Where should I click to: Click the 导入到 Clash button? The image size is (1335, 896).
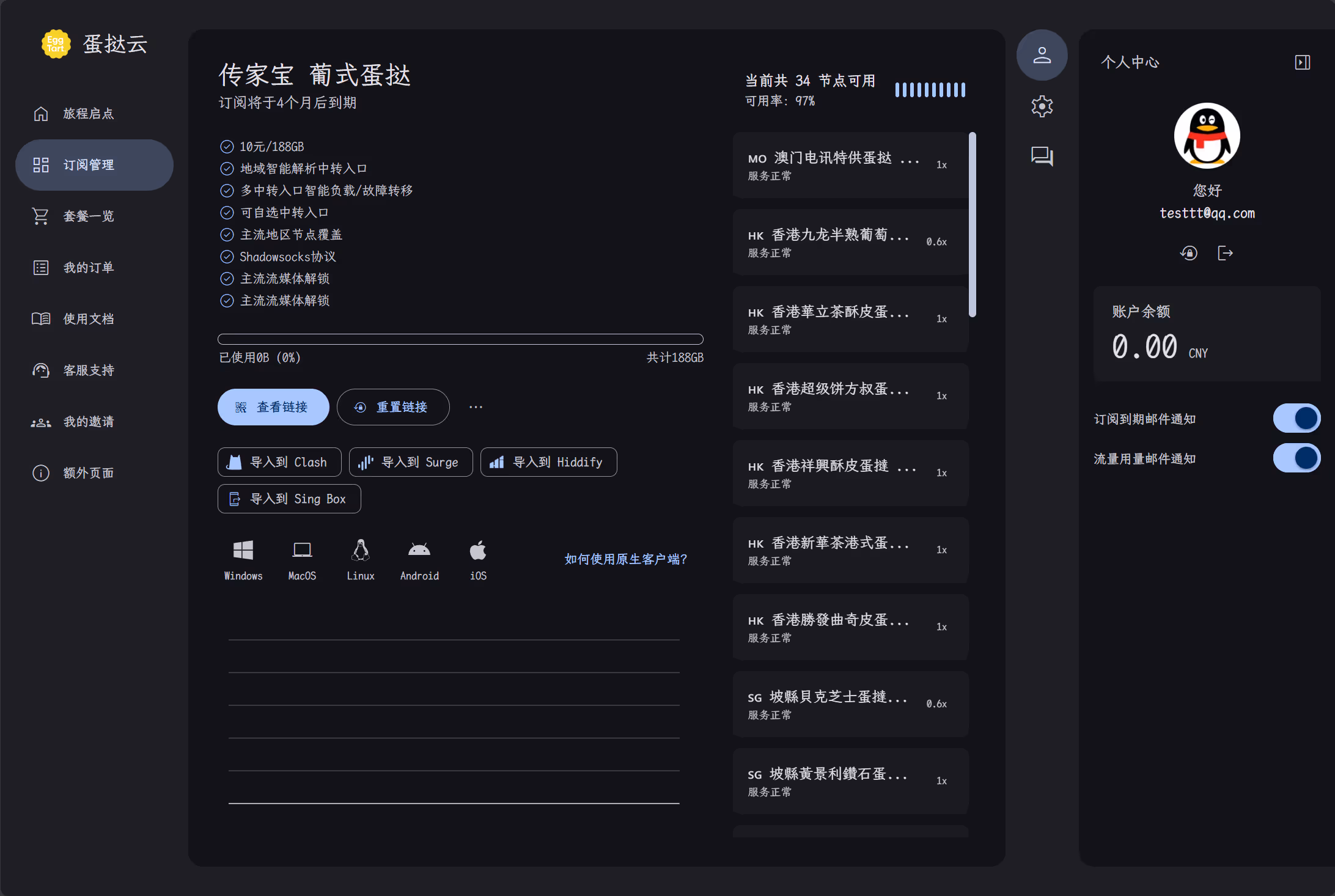(279, 462)
